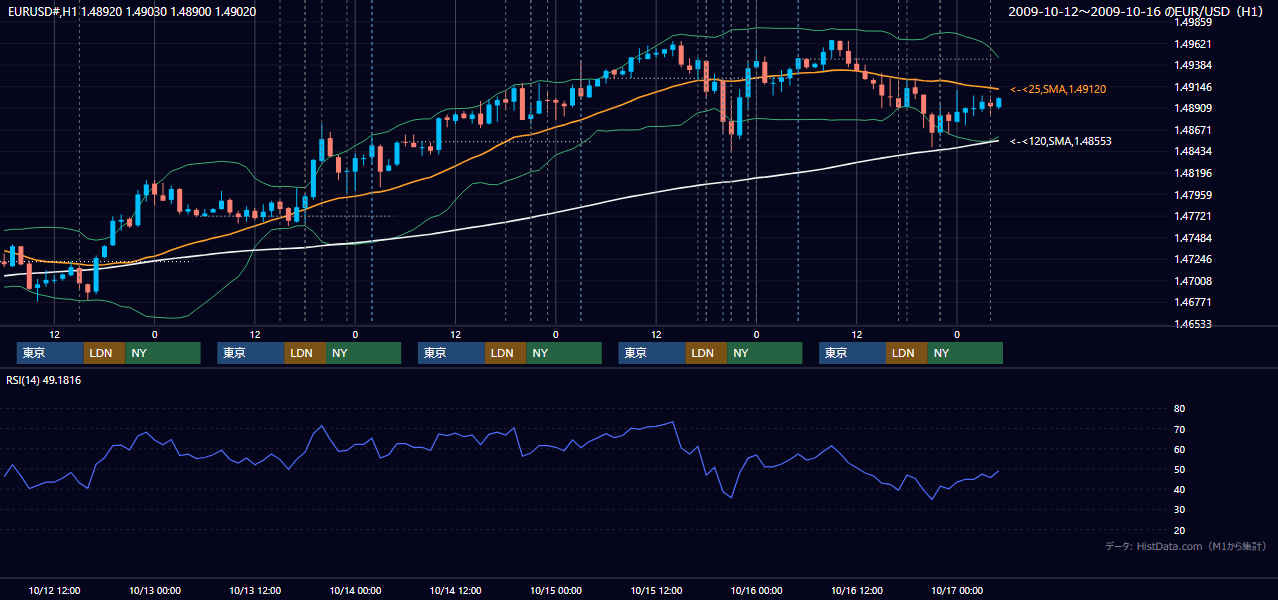Click price axis label 1.47246
This screenshot has width=1278, height=600.
[x=1193, y=259]
